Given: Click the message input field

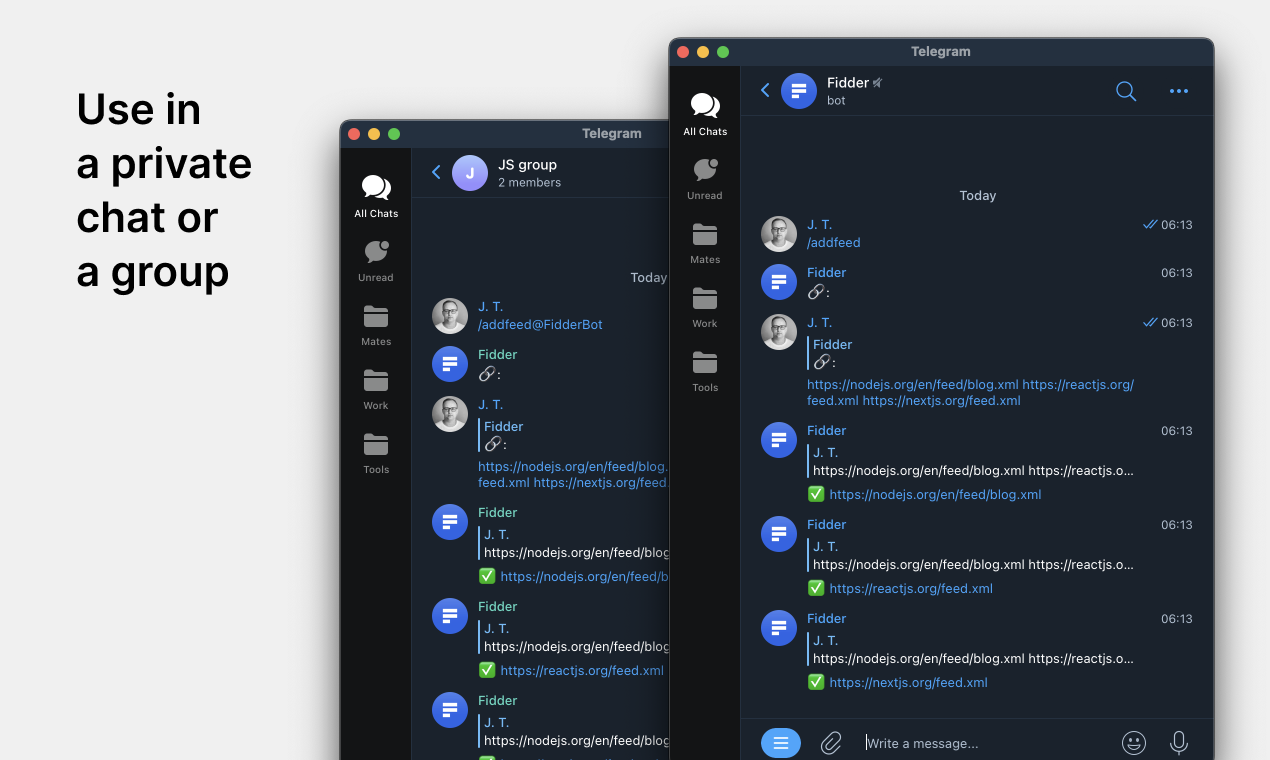Looking at the screenshot, I should [985, 743].
